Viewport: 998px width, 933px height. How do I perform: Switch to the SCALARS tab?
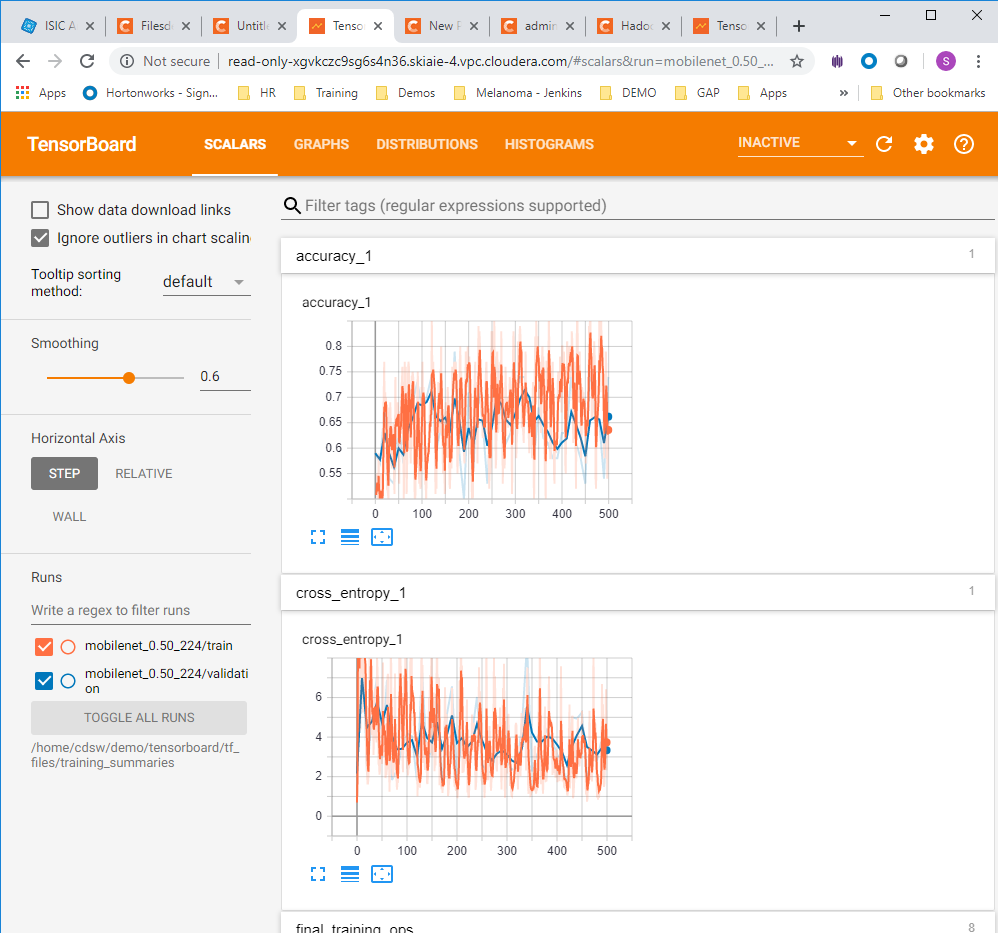(235, 144)
